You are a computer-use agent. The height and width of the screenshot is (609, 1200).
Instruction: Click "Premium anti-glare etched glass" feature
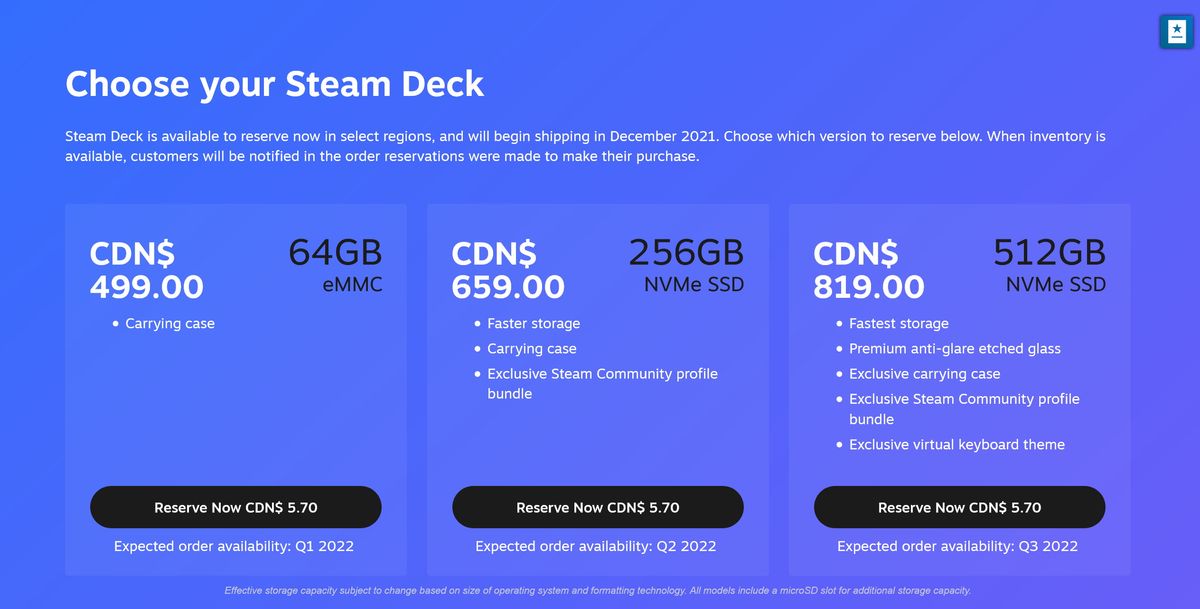coord(955,349)
